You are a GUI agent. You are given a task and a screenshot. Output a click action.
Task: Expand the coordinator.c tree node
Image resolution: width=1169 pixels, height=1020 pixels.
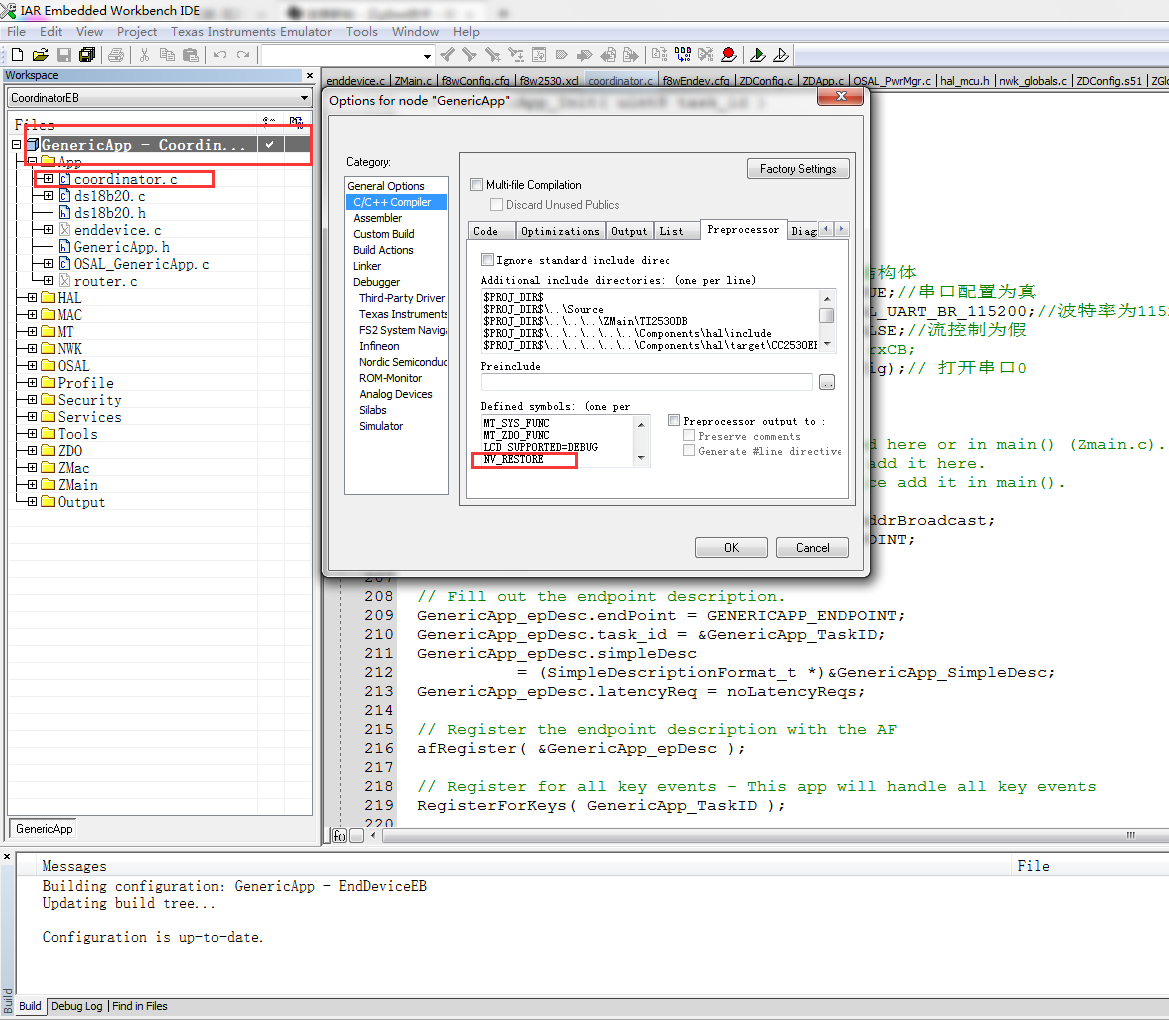point(48,179)
